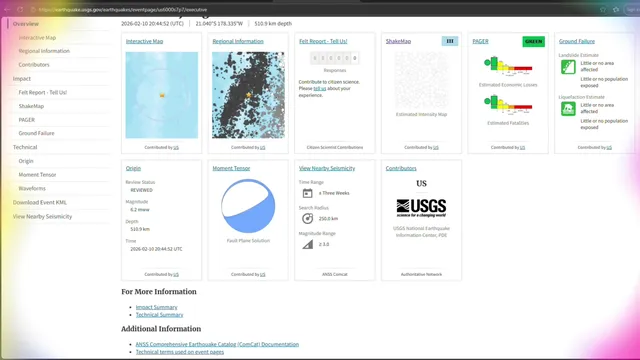Click the ShakeMap intensity III badge
This screenshot has height=360, width=640.
450,41
